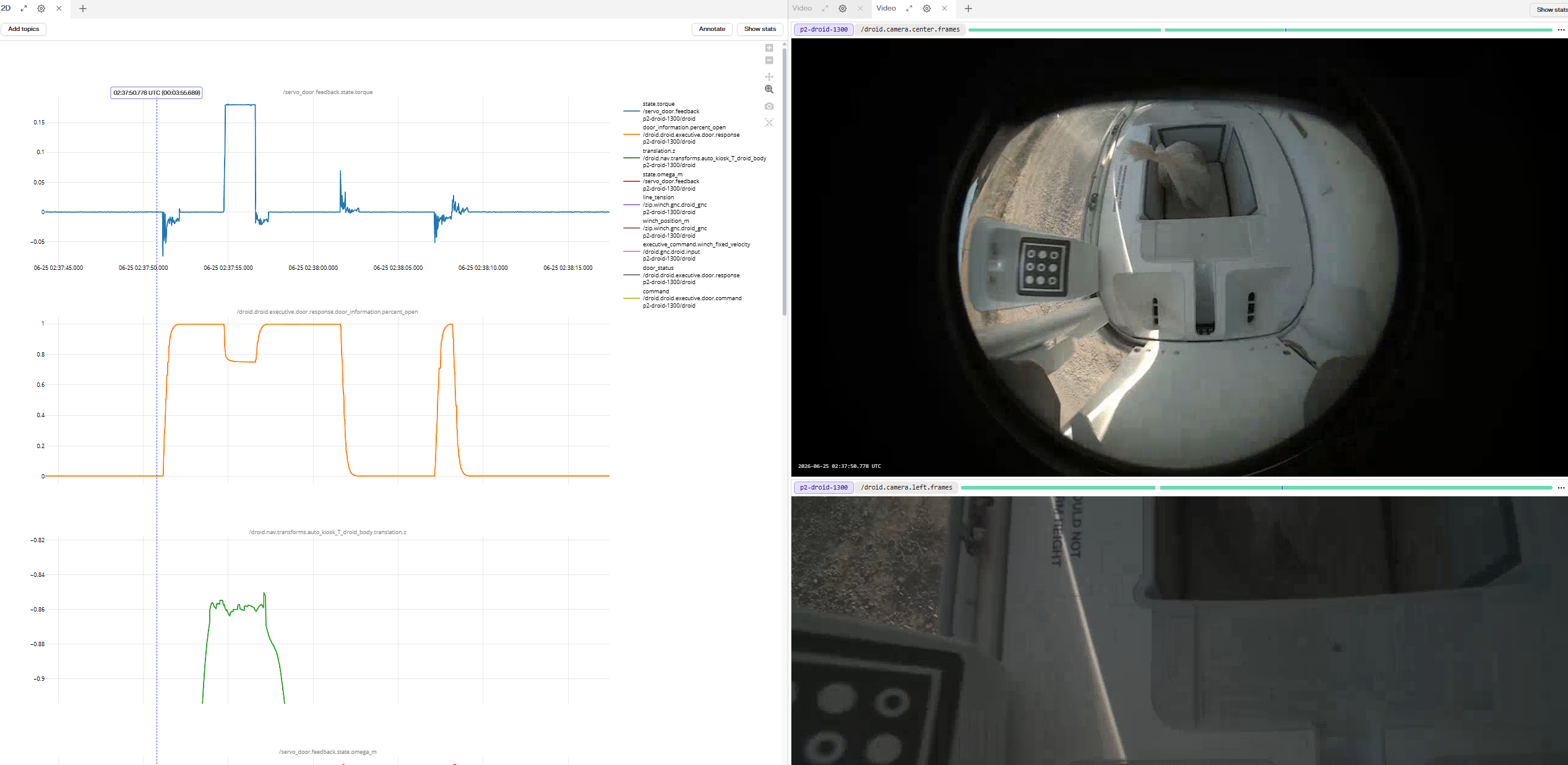The width and height of the screenshot is (1568, 765).
Task: Seek on the left camera timeline bar
Action: 1256,488
